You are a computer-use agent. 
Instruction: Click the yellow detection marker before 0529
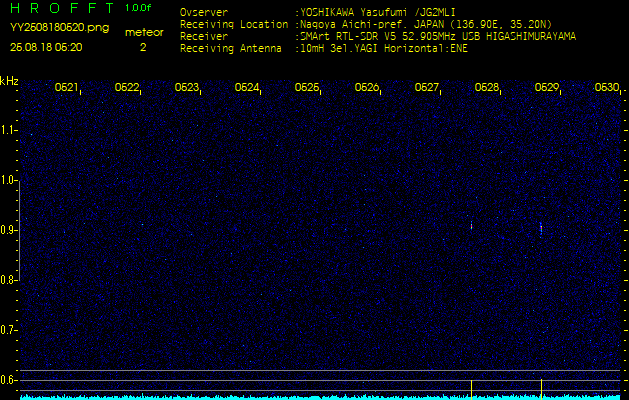541,389
